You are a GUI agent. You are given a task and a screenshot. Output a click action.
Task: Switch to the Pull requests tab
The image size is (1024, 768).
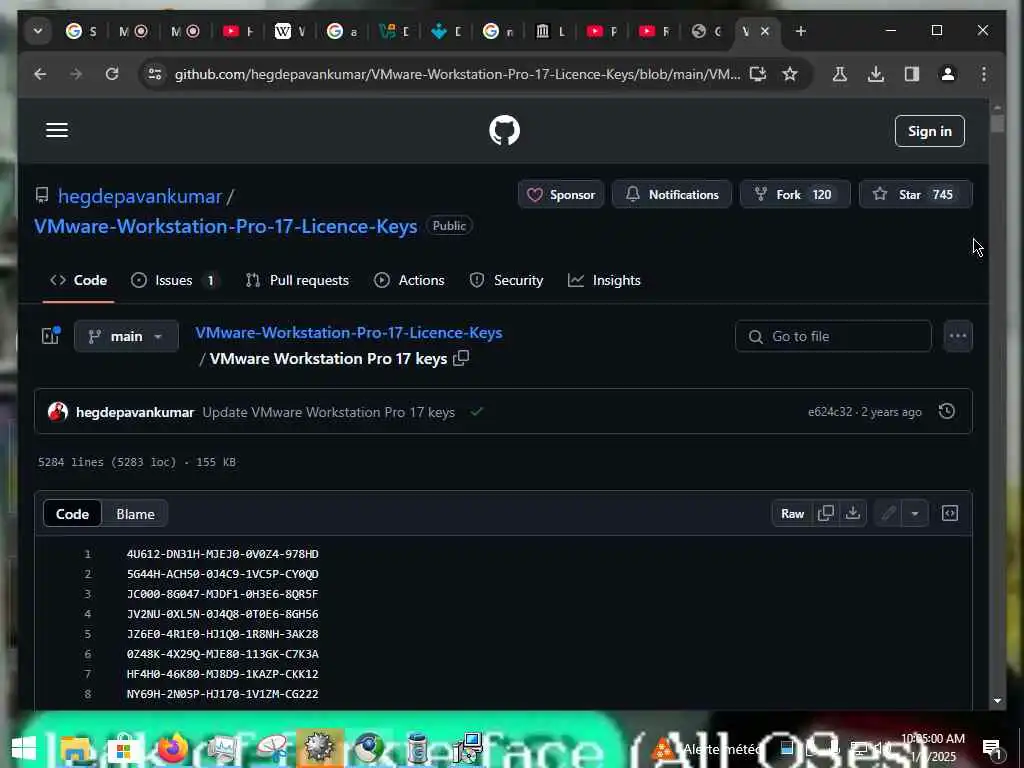[297, 280]
